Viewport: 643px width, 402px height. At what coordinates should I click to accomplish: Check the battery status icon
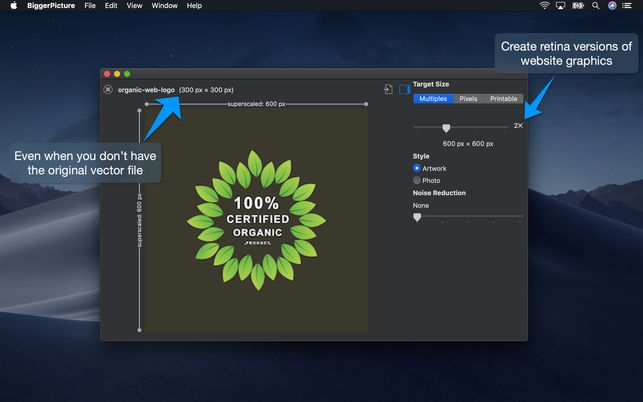[578, 6]
